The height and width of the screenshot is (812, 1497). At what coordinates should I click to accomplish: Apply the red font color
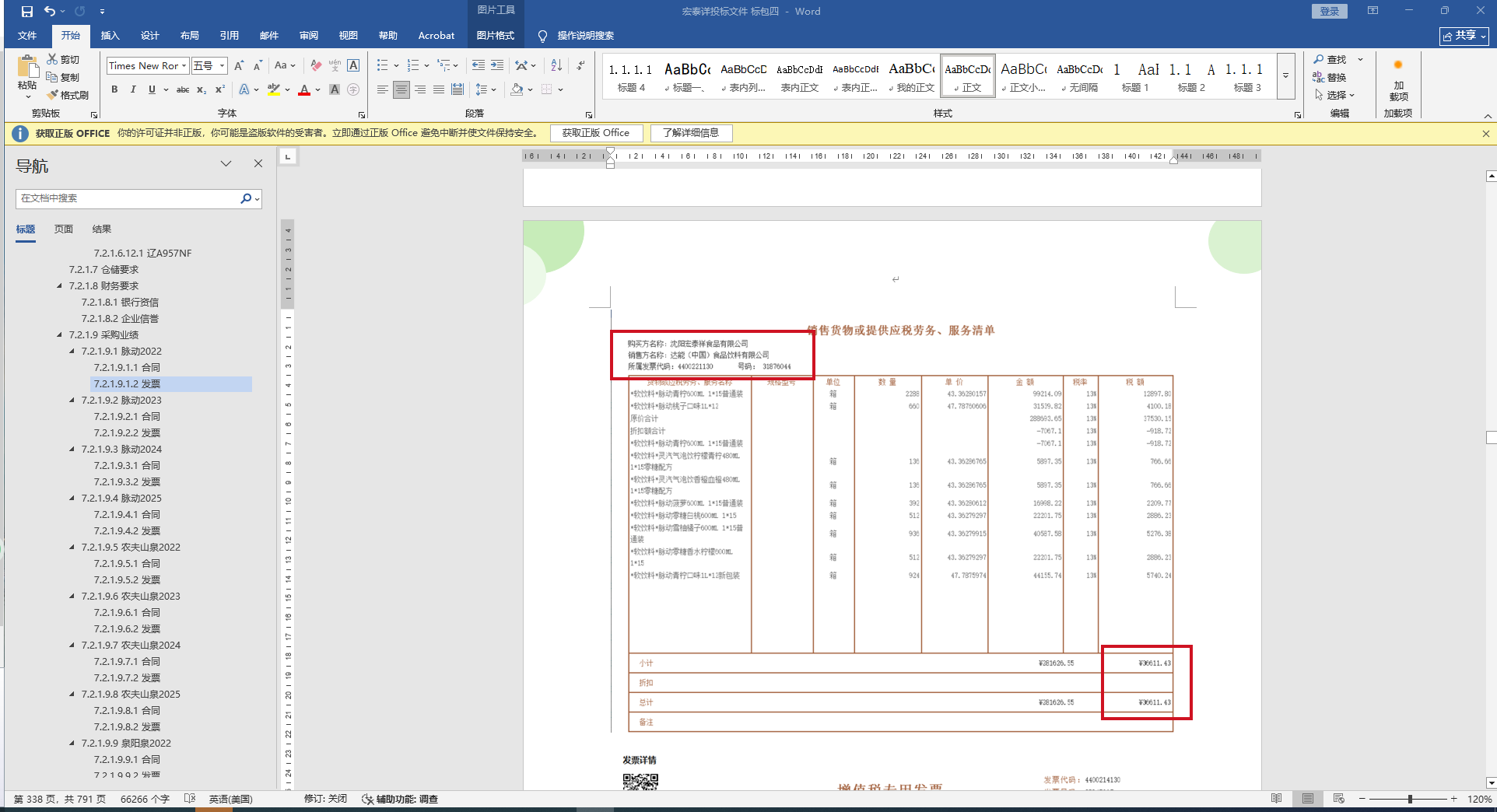304,89
